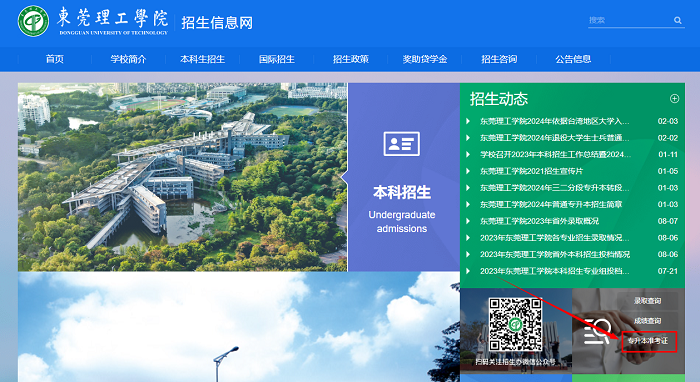This screenshot has height=382, width=700.
Task: Click the arrow bullet beside 2021招生宣传片
Action: (x=468, y=171)
